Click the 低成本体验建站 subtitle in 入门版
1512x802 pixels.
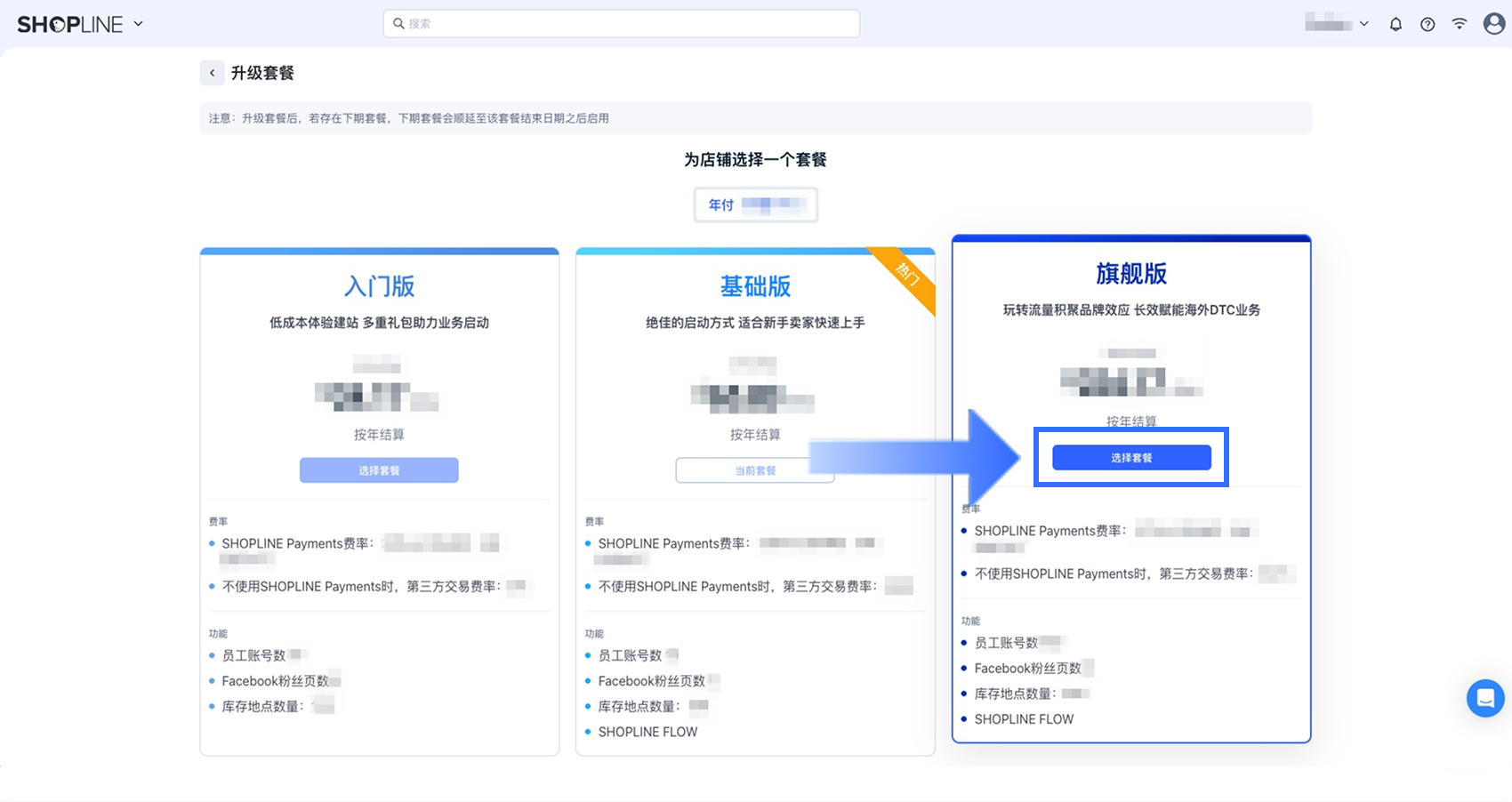(x=379, y=323)
